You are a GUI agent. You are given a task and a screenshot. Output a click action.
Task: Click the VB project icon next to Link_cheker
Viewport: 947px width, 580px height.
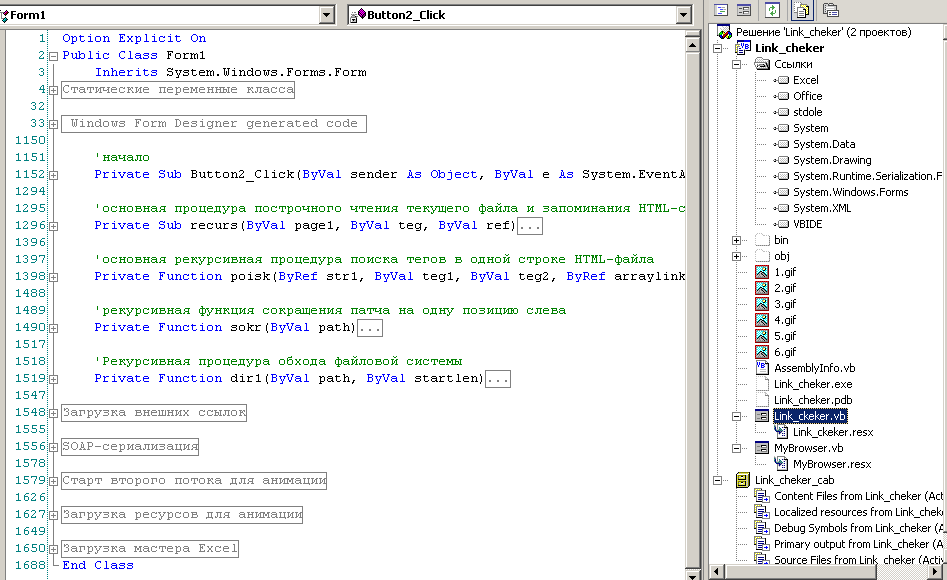(743, 48)
